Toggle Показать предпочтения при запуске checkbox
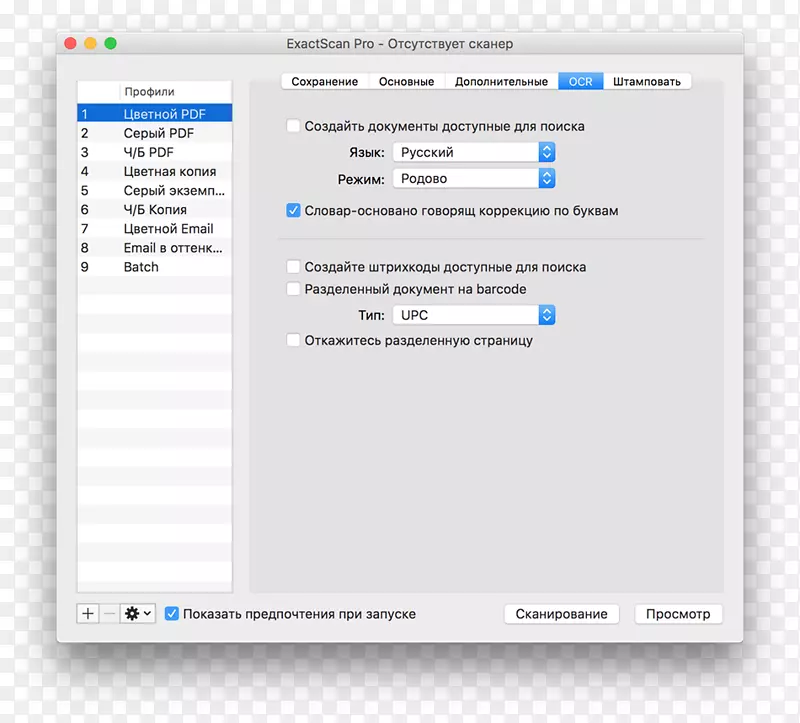800x723 pixels. point(172,613)
